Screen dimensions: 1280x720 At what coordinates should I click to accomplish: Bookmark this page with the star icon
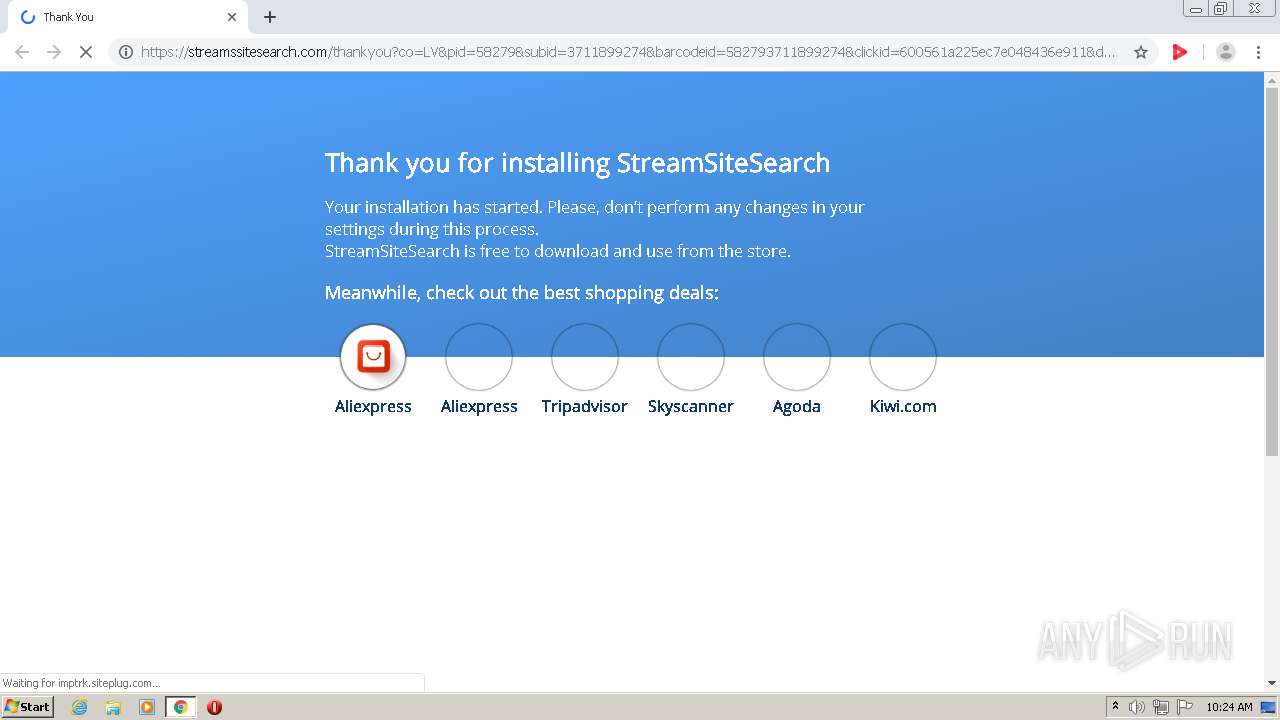(1141, 52)
